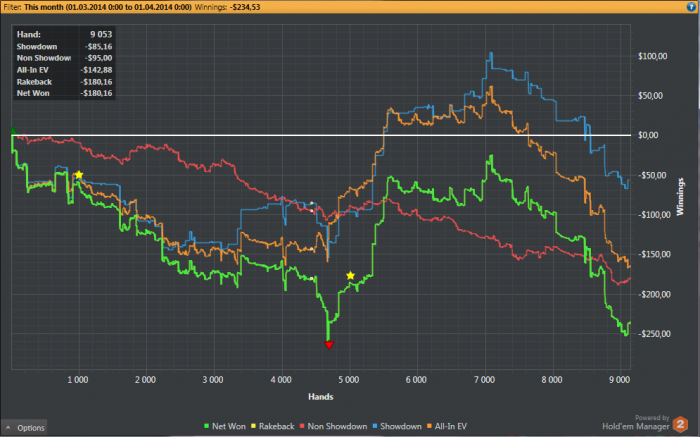Click the -$50,00 y-axis label
The image size is (700, 437).
(x=652, y=175)
